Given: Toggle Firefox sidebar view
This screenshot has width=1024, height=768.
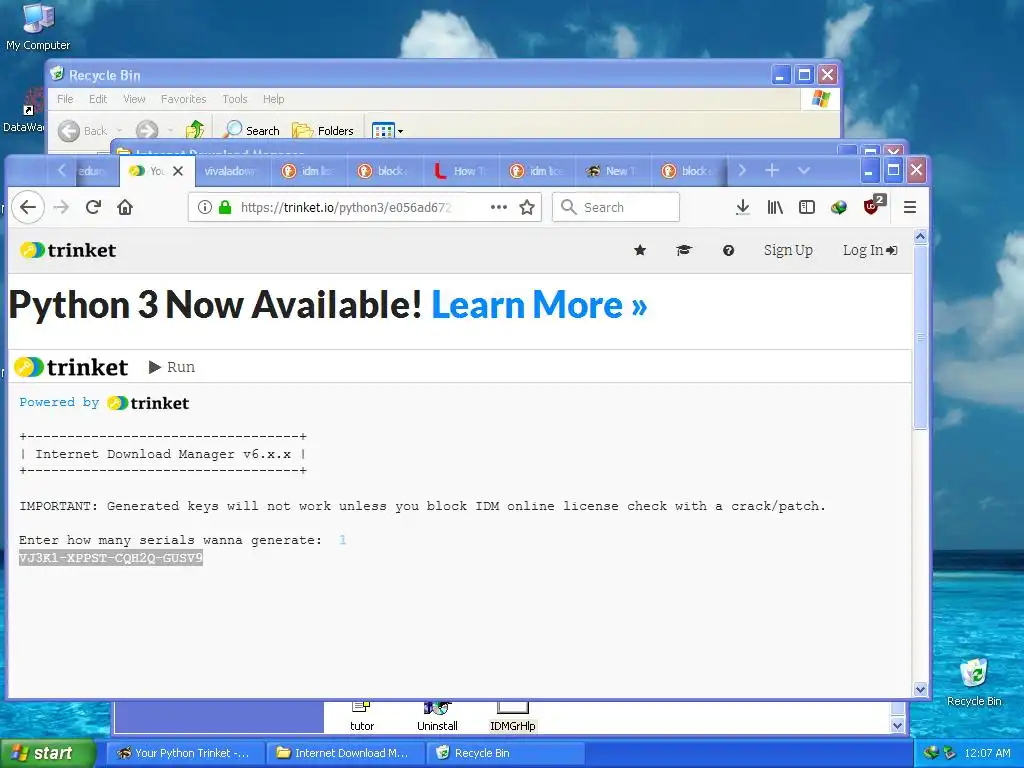Looking at the screenshot, I should point(807,207).
